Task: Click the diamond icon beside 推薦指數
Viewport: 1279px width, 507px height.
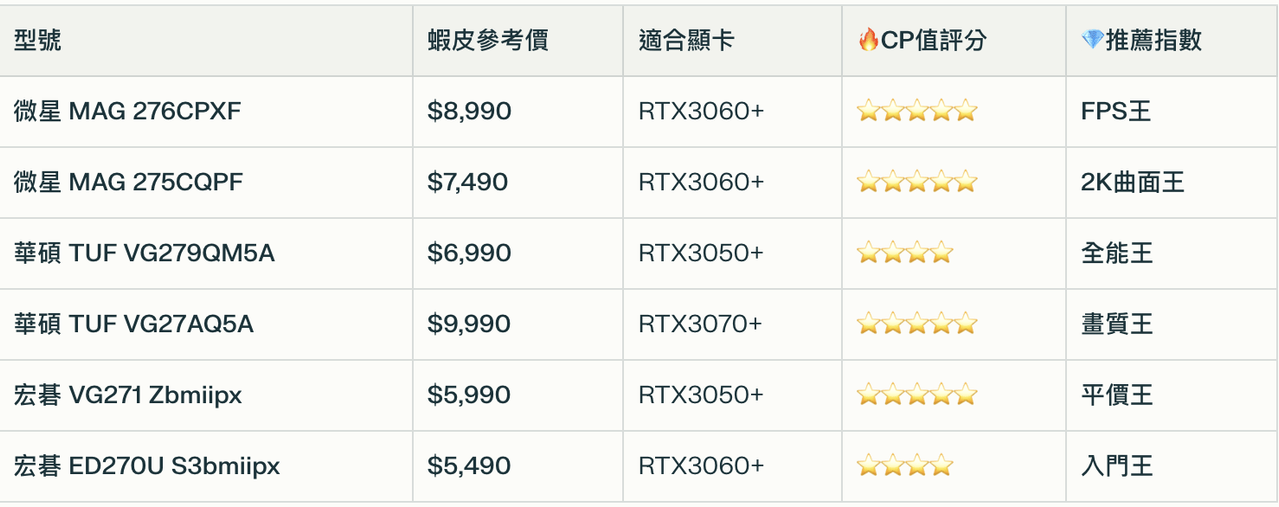Action: [1092, 40]
